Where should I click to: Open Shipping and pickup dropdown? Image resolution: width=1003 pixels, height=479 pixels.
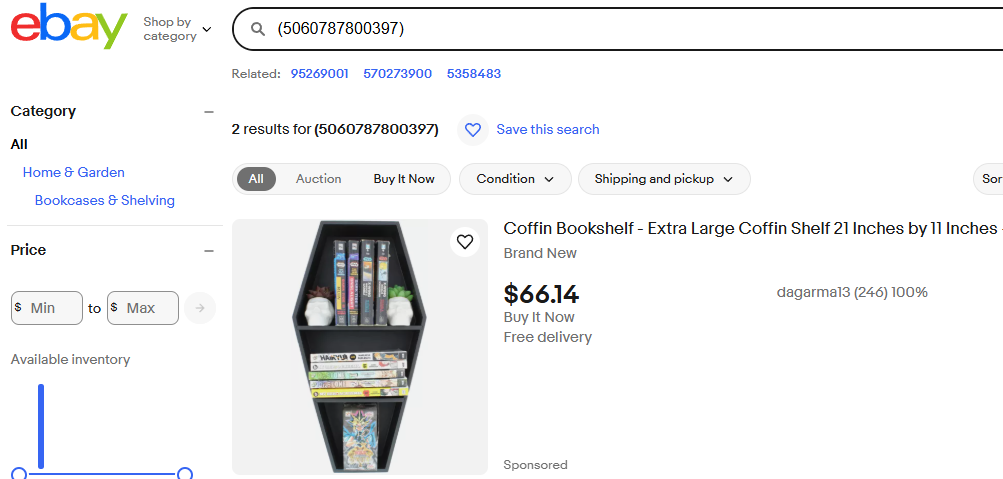click(664, 179)
